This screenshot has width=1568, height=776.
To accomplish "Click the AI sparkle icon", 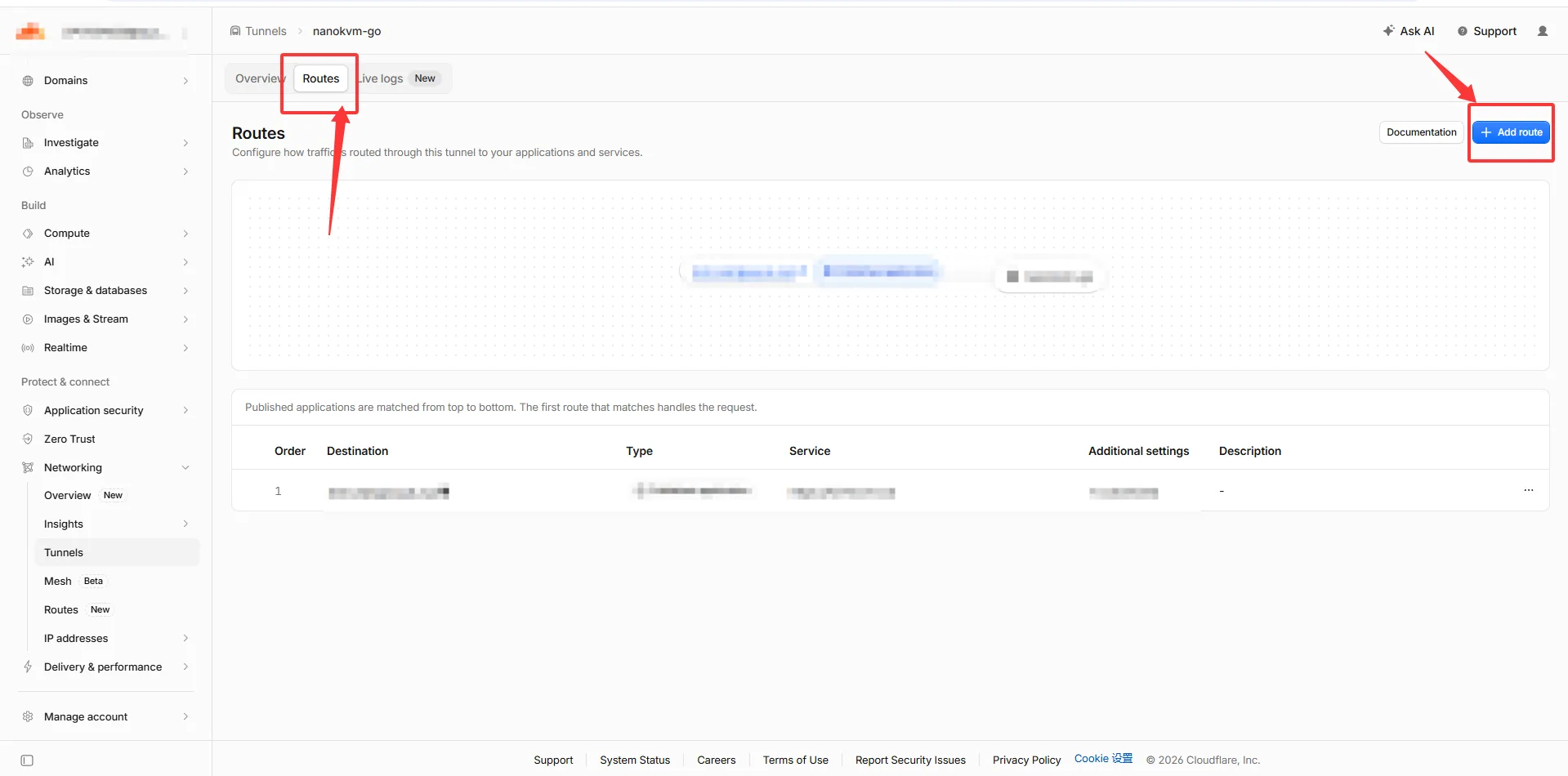I will pos(28,262).
